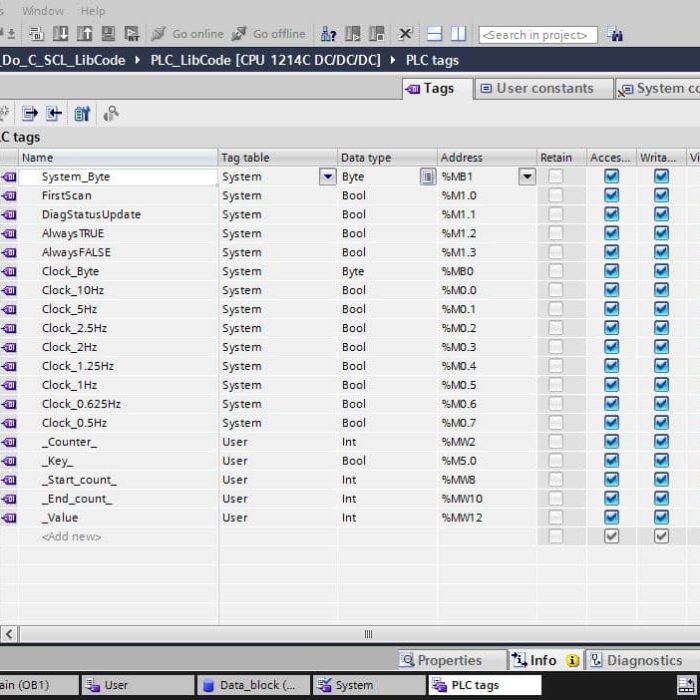Select the System_Byte name cell
Screen dimensions: 700x700
pos(118,177)
